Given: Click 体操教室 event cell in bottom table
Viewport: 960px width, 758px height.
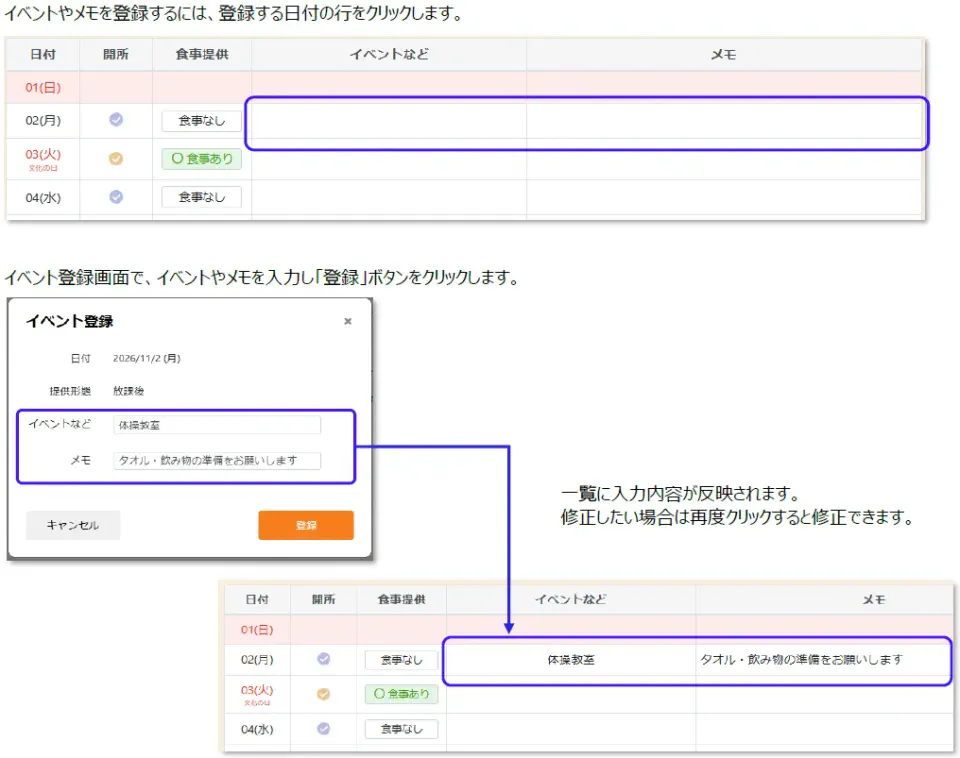Looking at the screenshot, I should (571, 659).
